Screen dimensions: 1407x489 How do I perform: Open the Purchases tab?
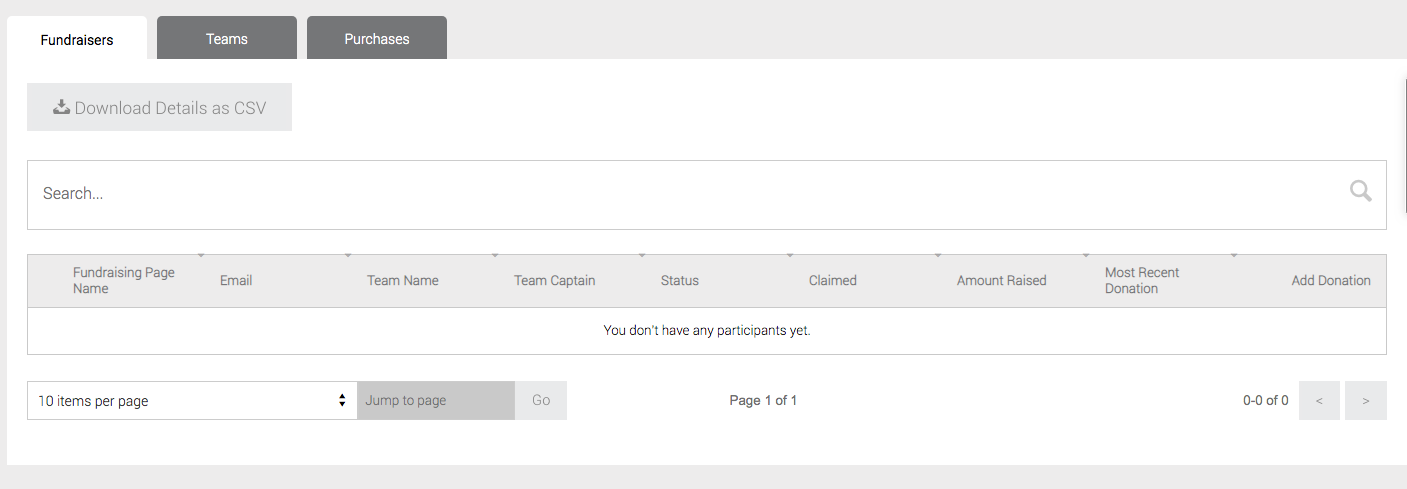pyautogui.click(x=377, y=39)
